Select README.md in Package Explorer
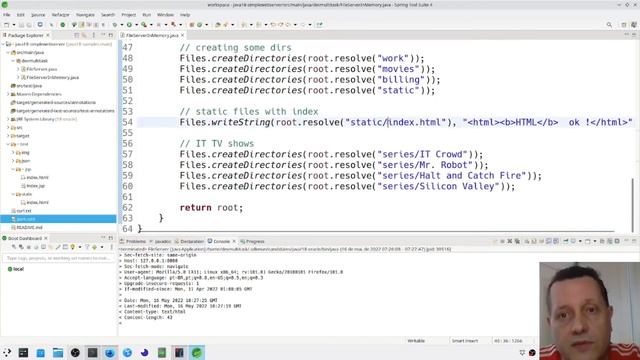640x360 pixels. tap(29, 227)
